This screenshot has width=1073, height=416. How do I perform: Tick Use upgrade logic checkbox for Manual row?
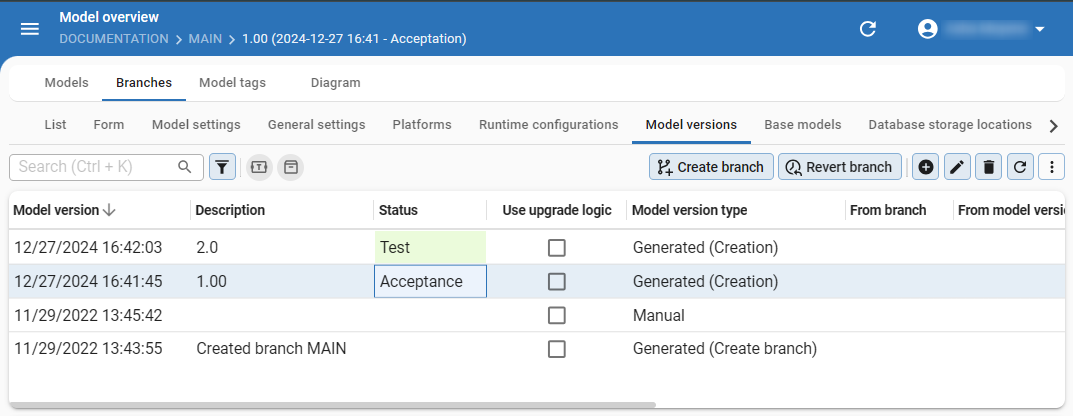(x=557, y=315)
